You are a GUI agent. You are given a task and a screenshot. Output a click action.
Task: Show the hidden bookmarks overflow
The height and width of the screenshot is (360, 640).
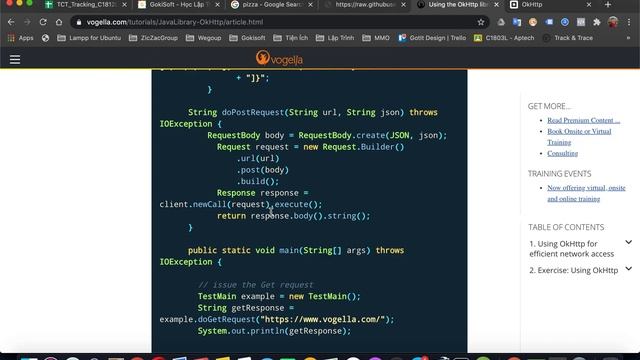(x=628, y=38)
